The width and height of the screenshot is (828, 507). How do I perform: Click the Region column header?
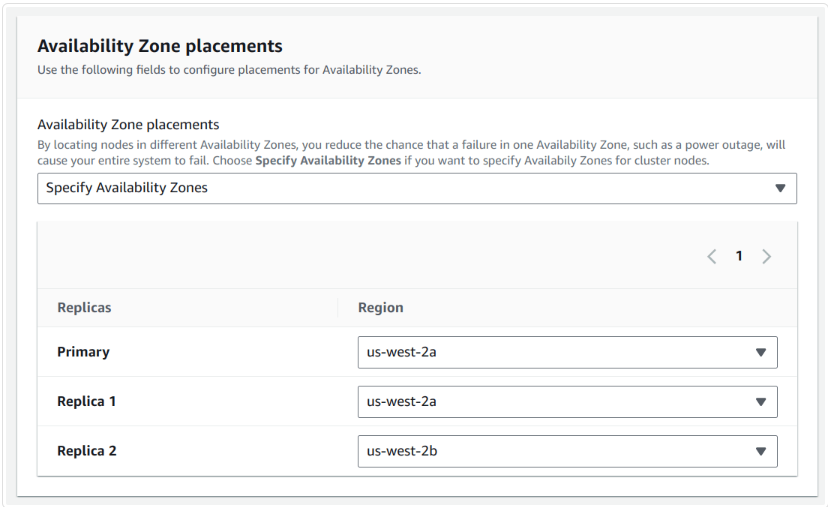pyautogui.click(x=380, y=308)
